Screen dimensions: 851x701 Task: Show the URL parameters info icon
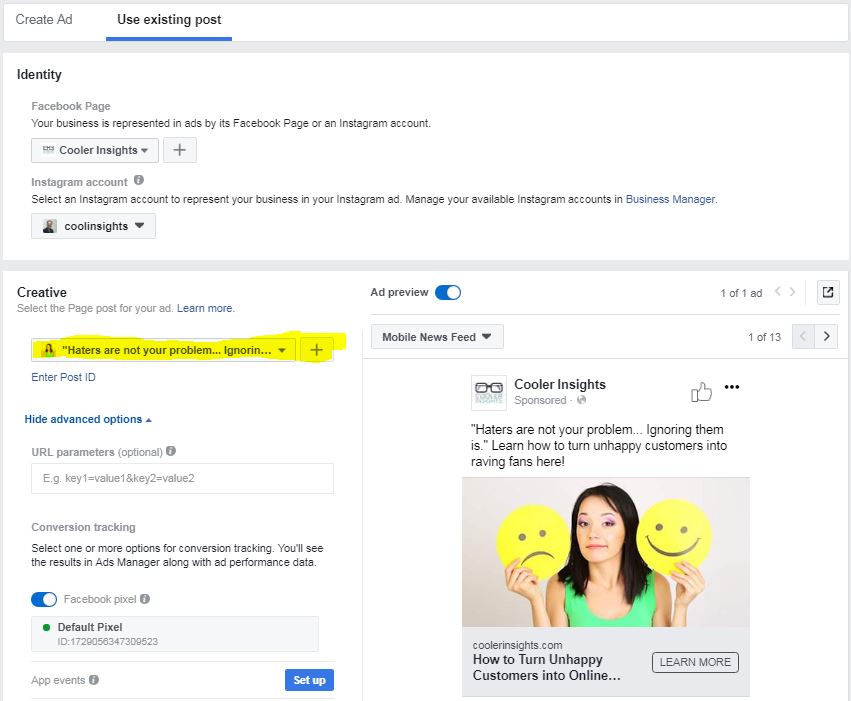coord(171,451)
